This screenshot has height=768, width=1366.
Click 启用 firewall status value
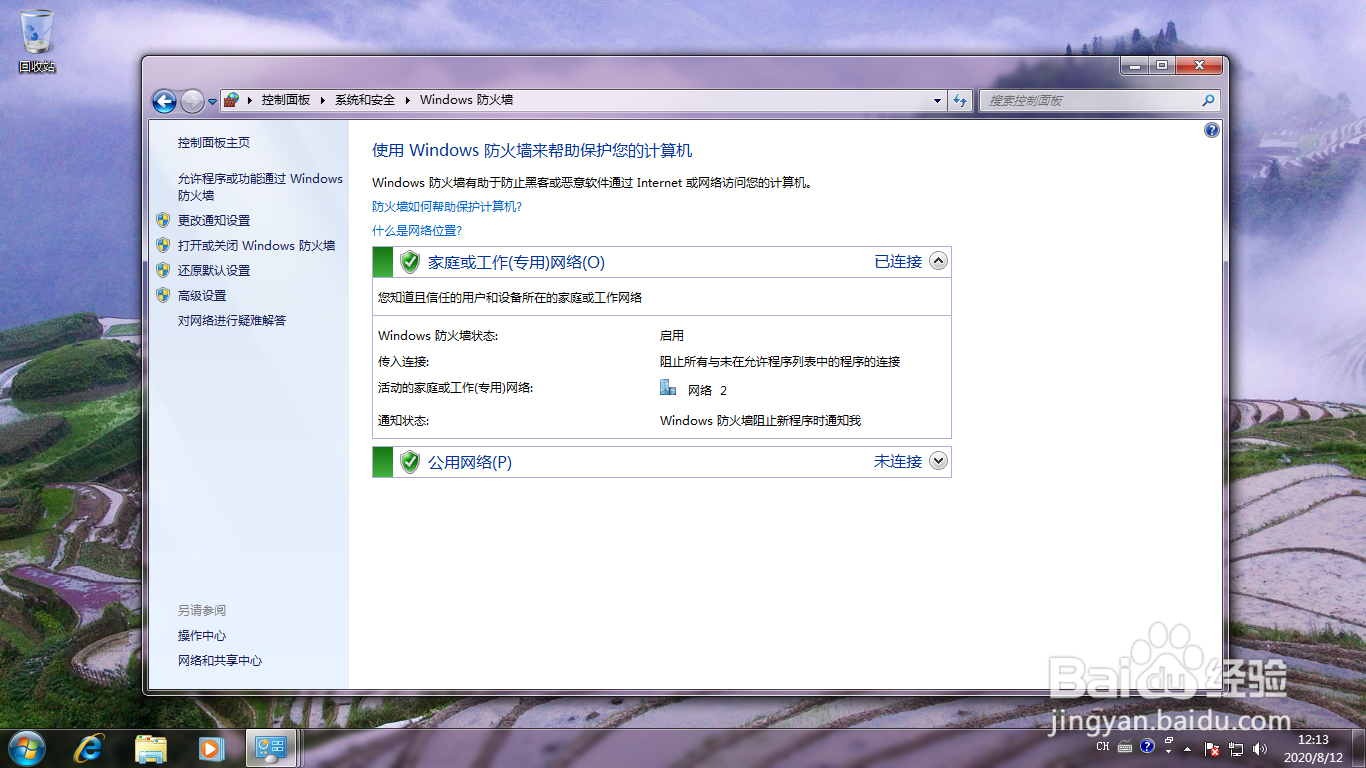[672, 336]
